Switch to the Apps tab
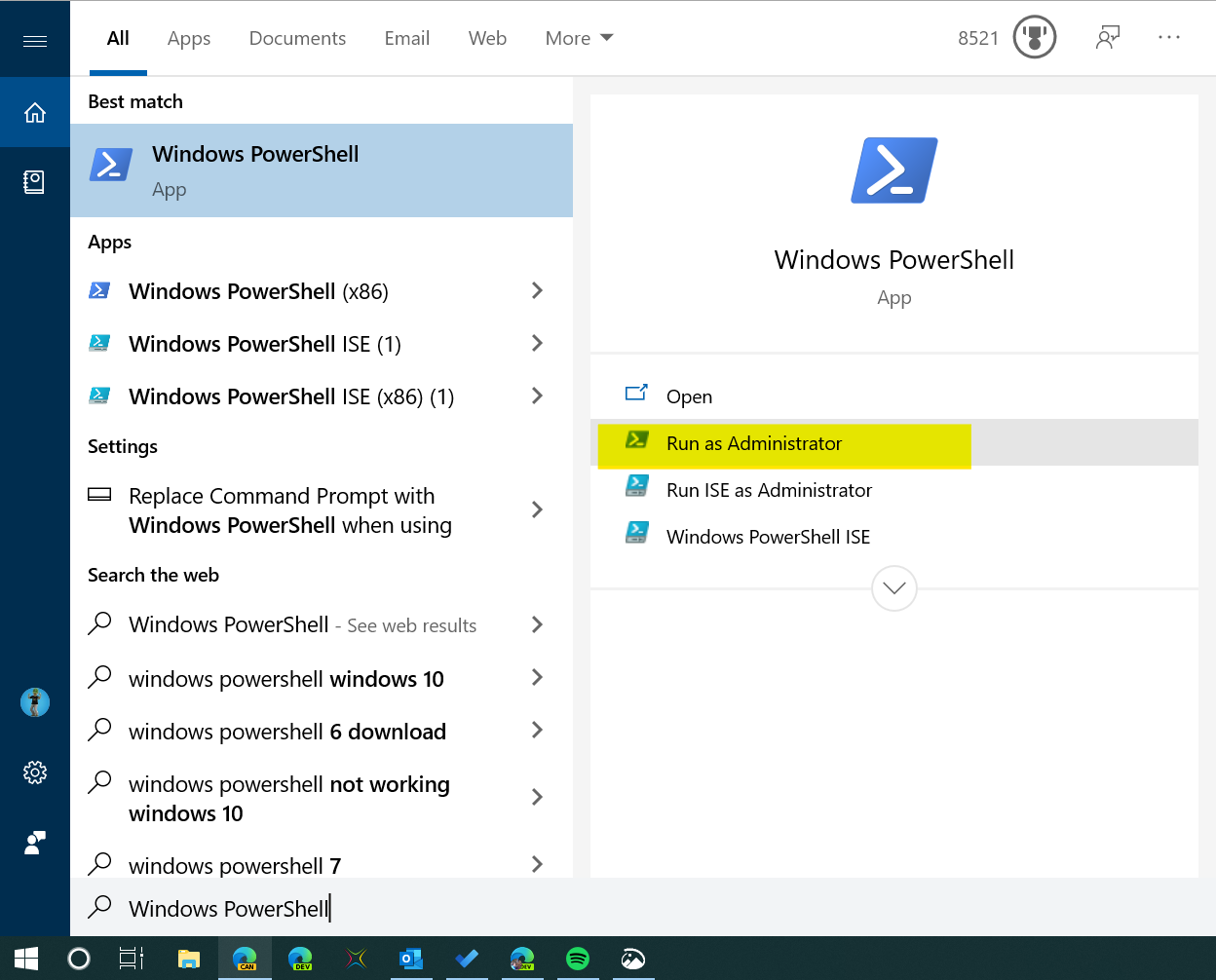This screenshot has height=980, width=1216. point(189,38)
